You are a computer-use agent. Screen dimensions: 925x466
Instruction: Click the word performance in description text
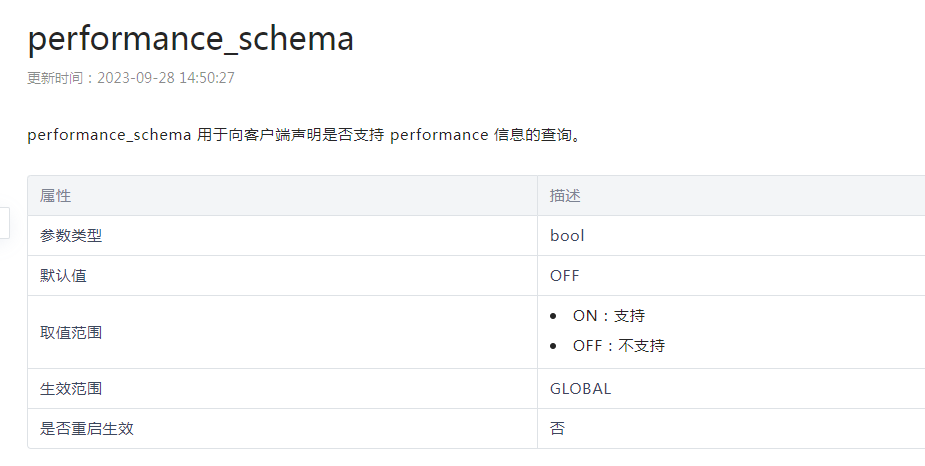[x=438, y=135]
